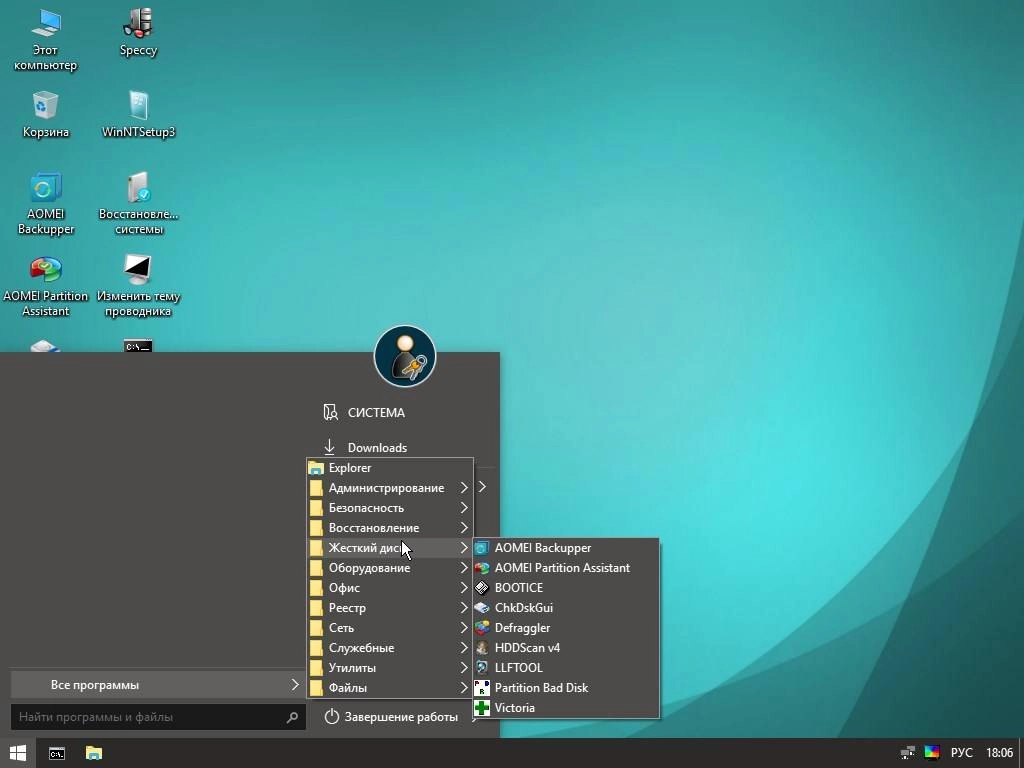Click Завершение работы shutdown button

[x=392, y=717]
